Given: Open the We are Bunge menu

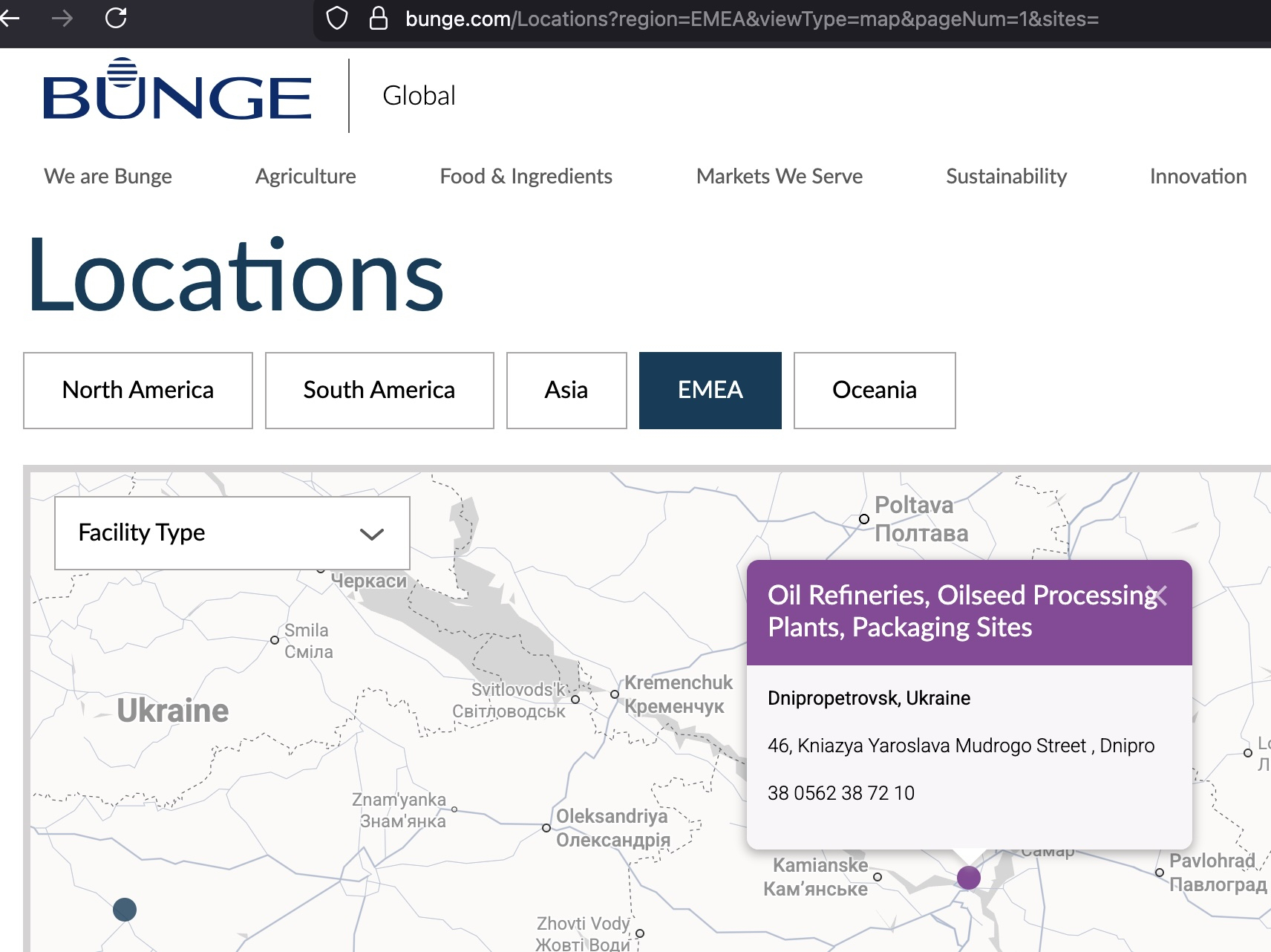Looking at the screenshot, I should coord(108,177).
